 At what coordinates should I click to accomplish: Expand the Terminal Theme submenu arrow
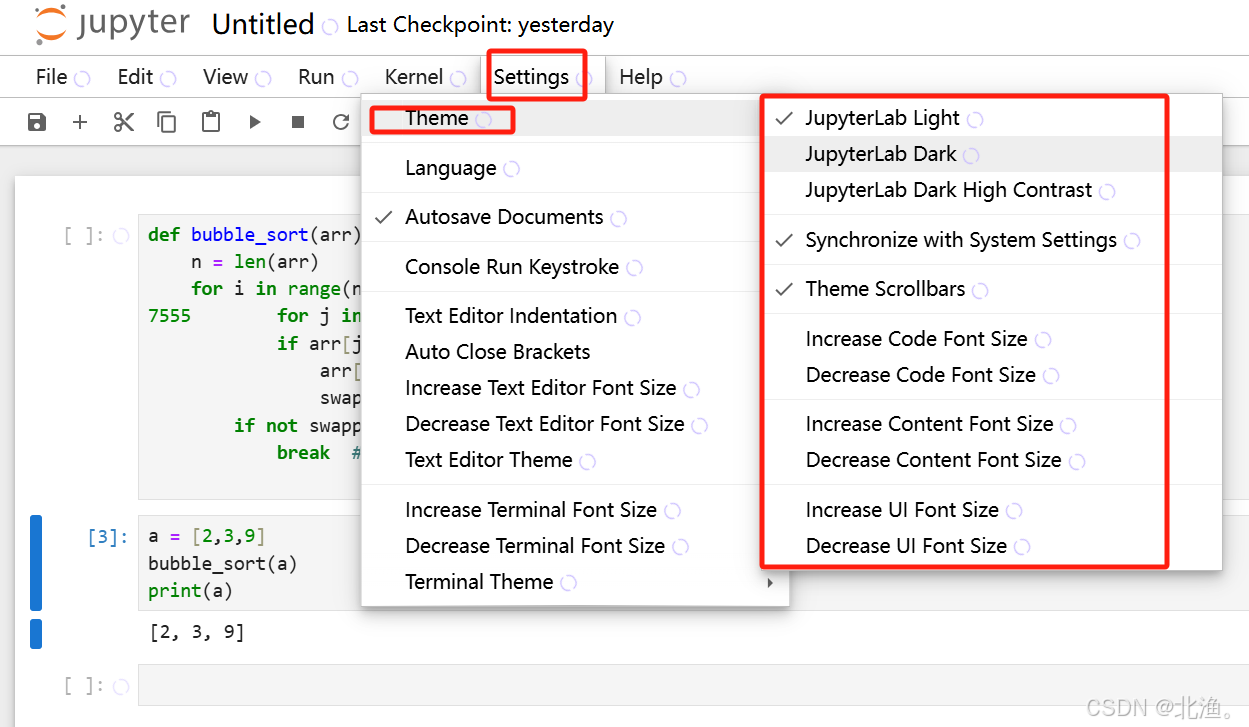pyautogui.click(x=769, y=582)
